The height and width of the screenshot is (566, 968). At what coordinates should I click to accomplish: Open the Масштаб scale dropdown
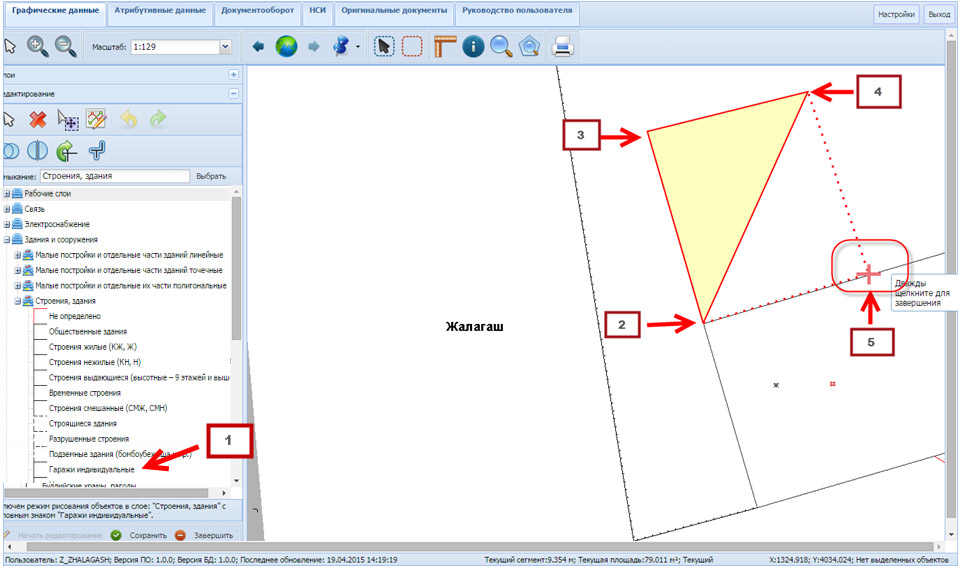(224, 46)
